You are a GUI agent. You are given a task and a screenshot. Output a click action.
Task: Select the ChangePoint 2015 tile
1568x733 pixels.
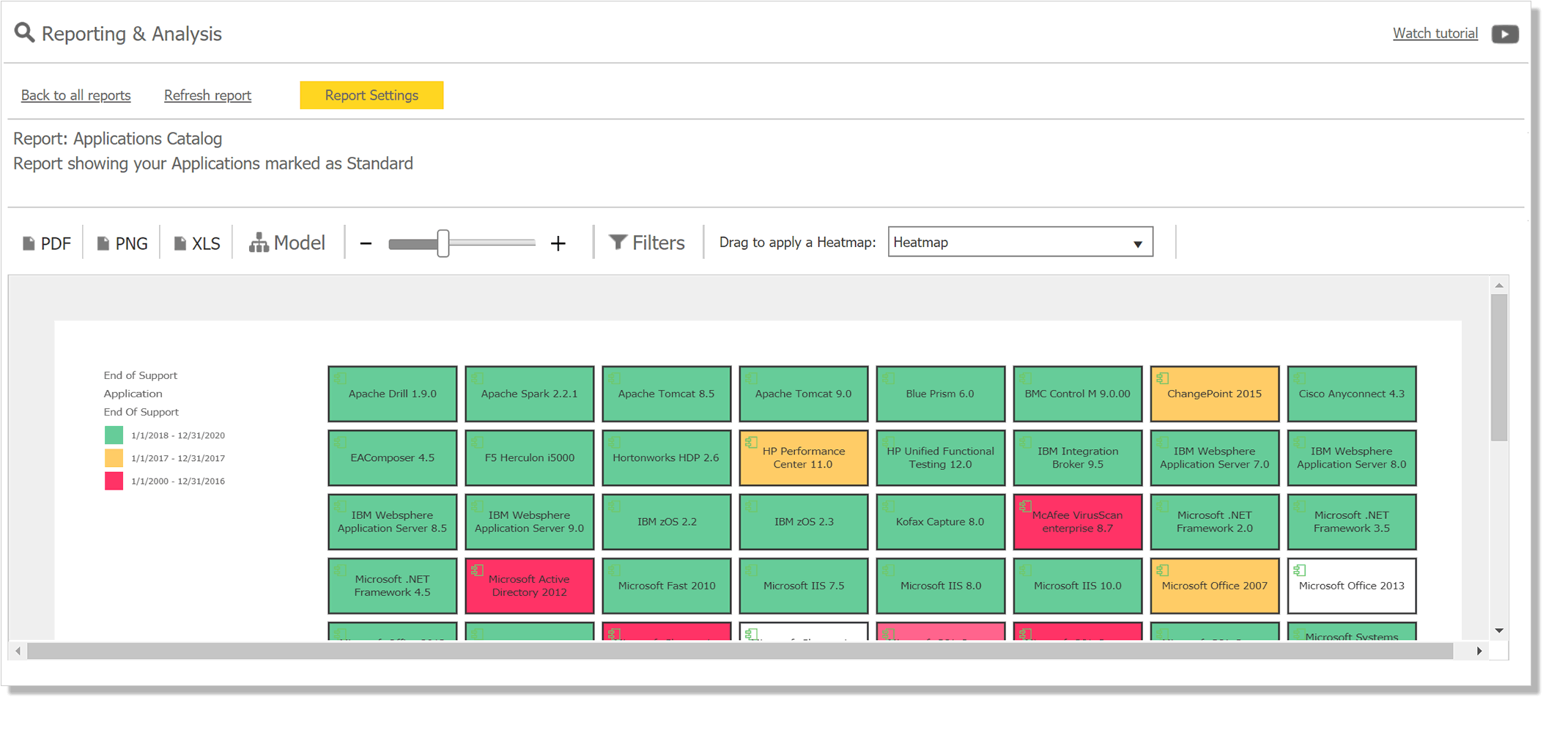coord(1214,394)
